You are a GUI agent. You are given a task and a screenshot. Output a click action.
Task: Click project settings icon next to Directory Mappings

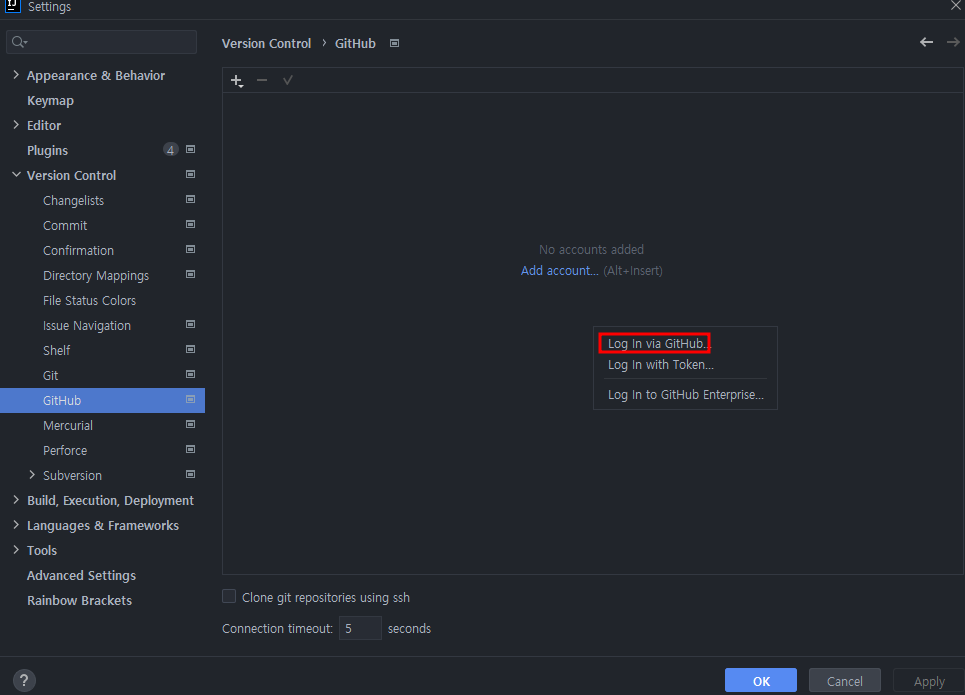point(190,275)
